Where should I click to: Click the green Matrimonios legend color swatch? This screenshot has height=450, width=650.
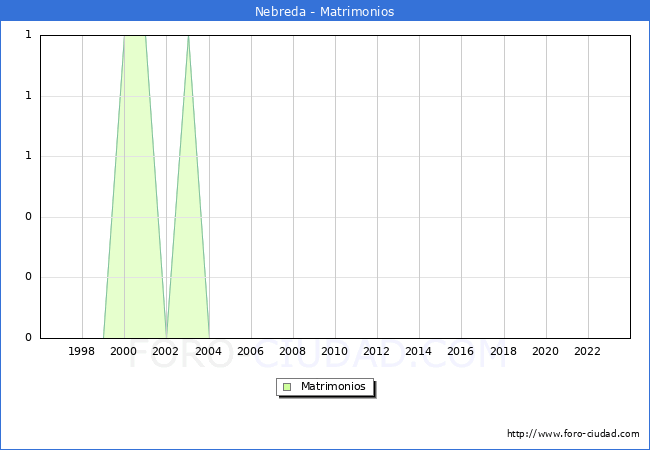(x=287, y=387)
